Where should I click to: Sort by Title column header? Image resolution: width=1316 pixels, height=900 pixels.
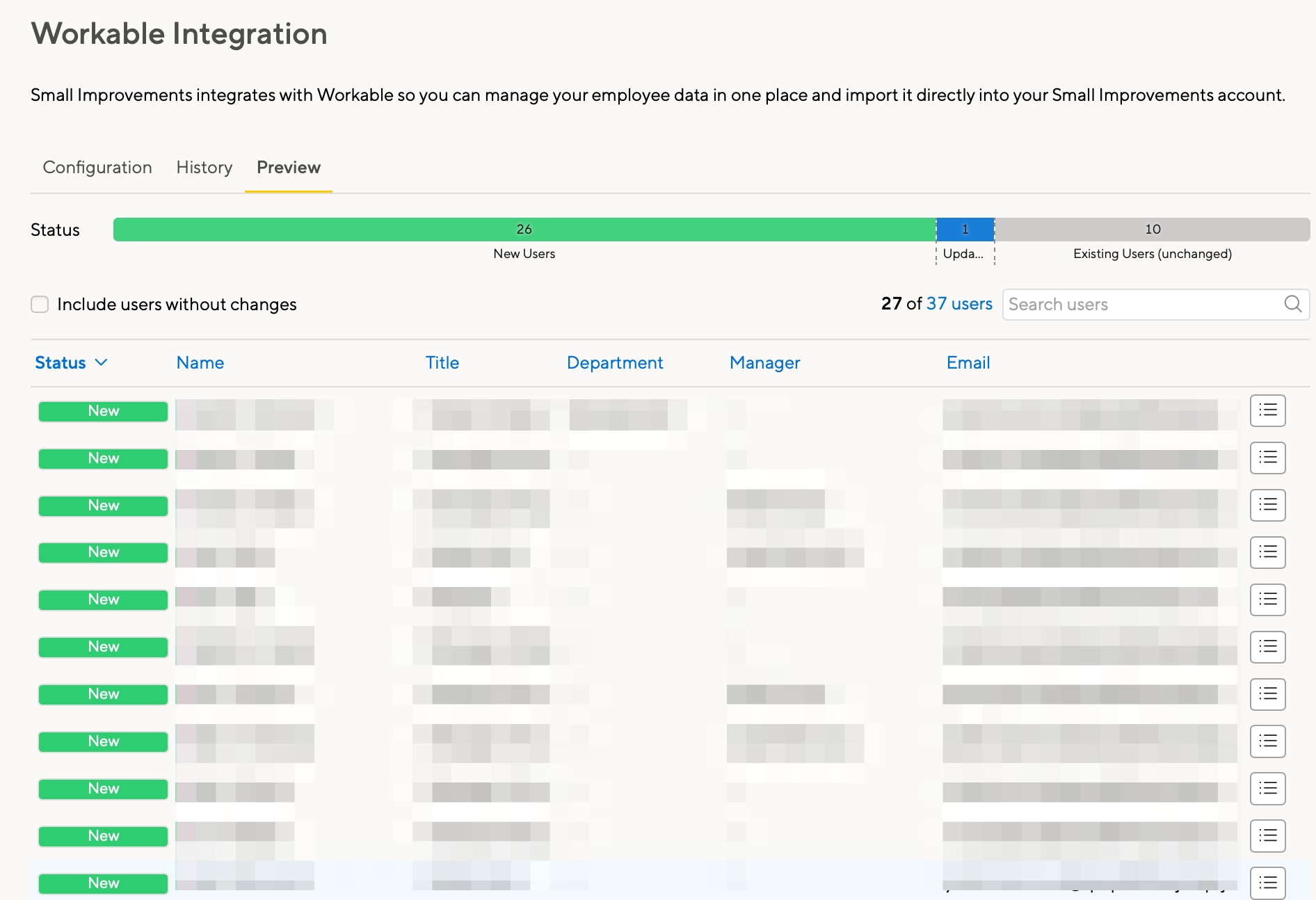pos(442,363)
